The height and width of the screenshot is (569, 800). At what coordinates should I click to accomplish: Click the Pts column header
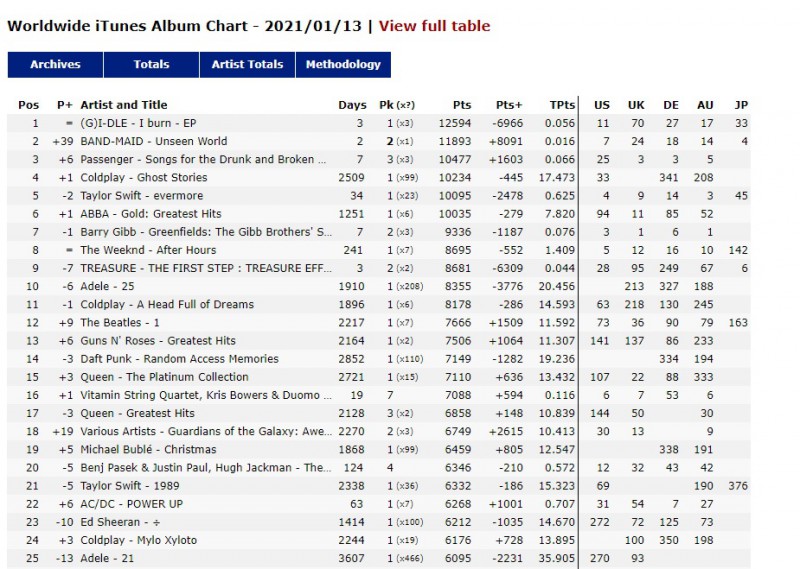pyautogui.click(x=461, y=105)
